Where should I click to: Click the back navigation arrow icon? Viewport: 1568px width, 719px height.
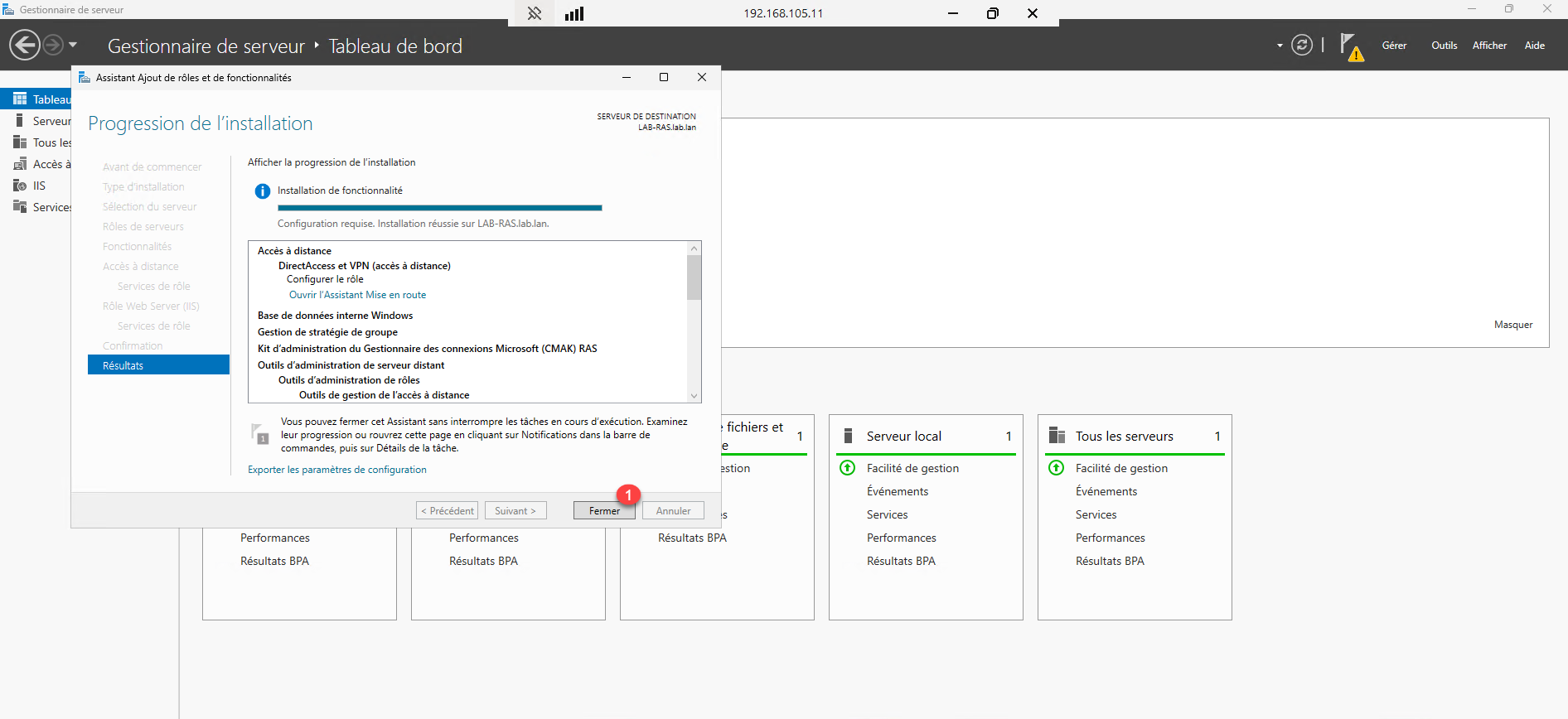coord(25,45)
